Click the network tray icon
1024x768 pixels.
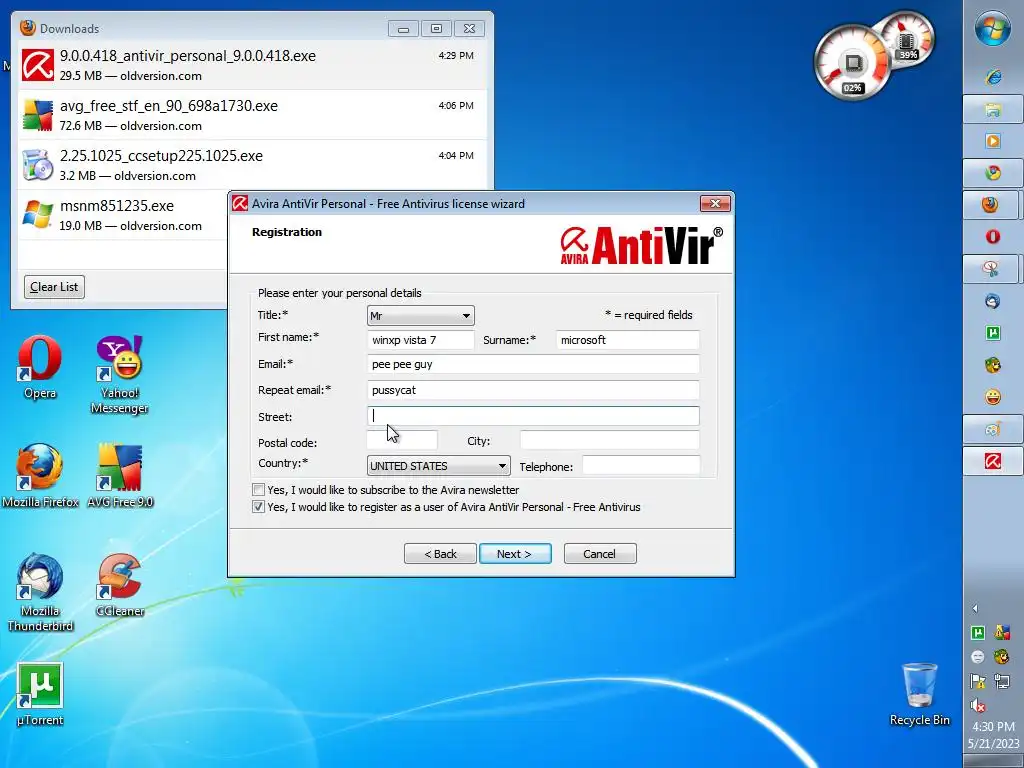click(1002, 681)
